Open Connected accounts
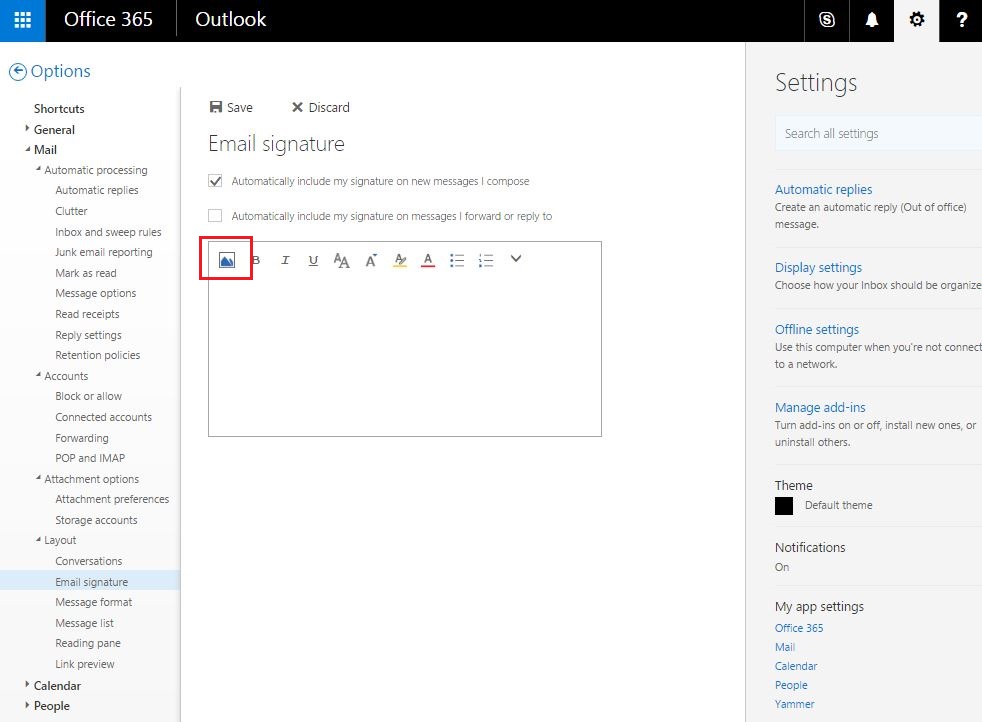This screenshot has width=982, height=722. 103,417
